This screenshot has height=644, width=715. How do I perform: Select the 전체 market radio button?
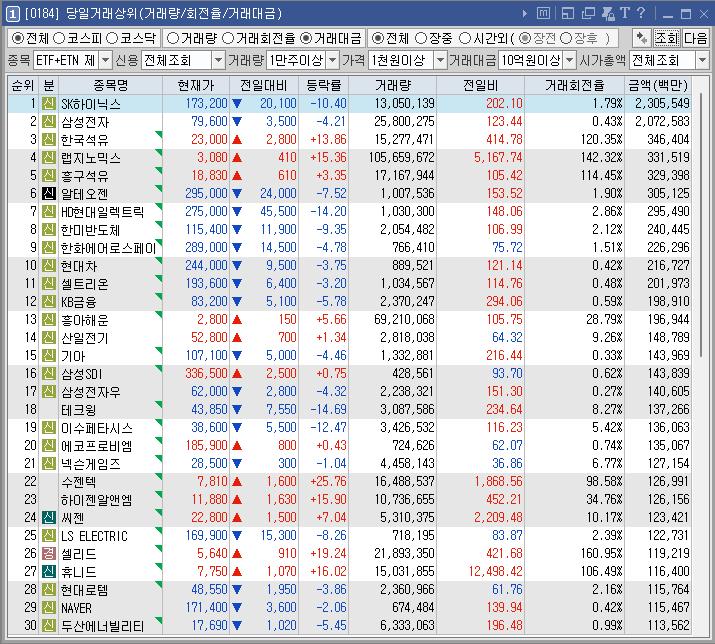[x=17, y=38]
